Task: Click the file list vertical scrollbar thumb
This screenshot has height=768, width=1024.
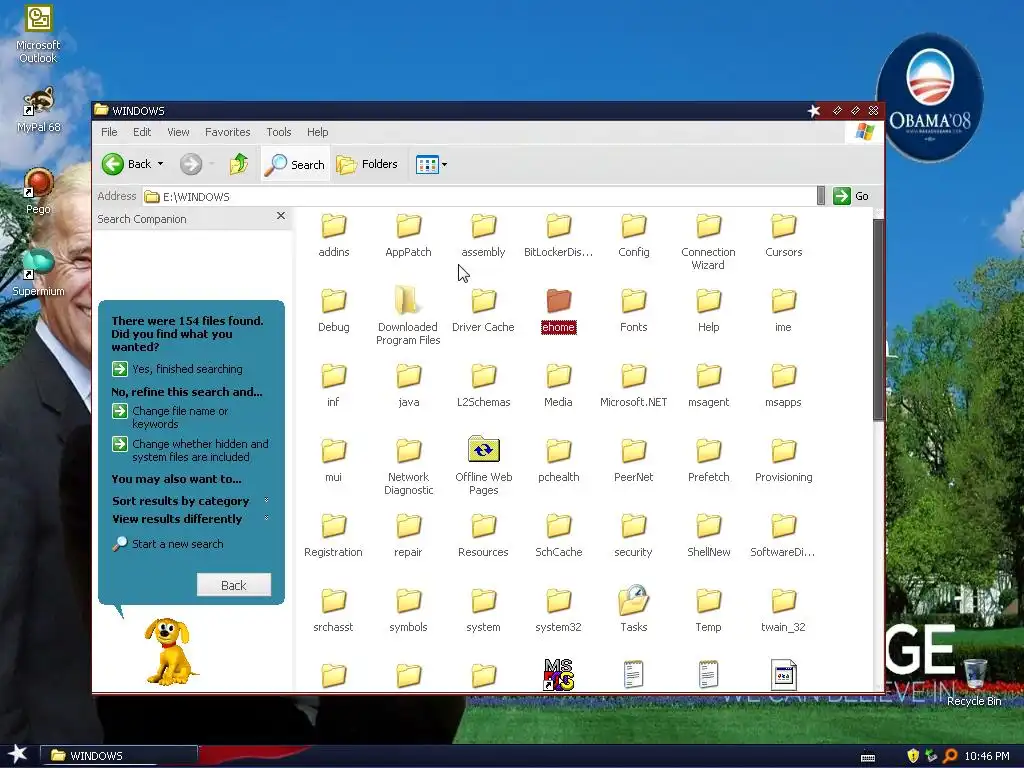Action: click(878, 319)
